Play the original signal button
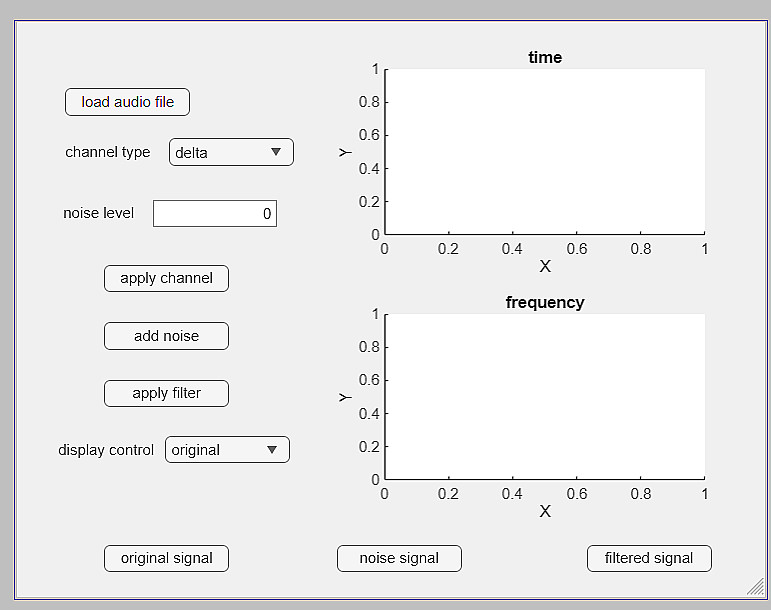This screenshot has height=610, width=771. coord(166,558)
